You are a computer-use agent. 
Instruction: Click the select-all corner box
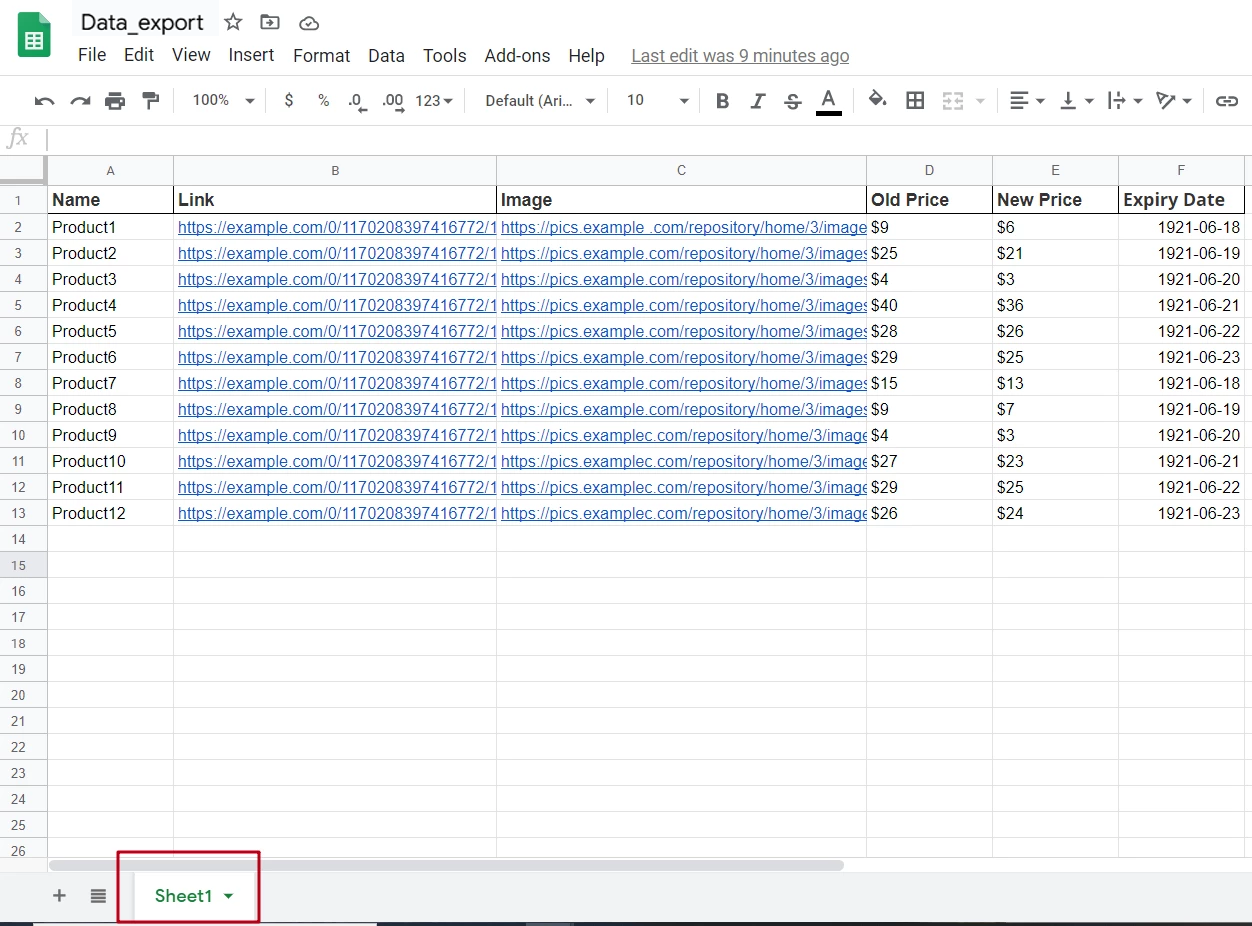click(x=23, y=170)
